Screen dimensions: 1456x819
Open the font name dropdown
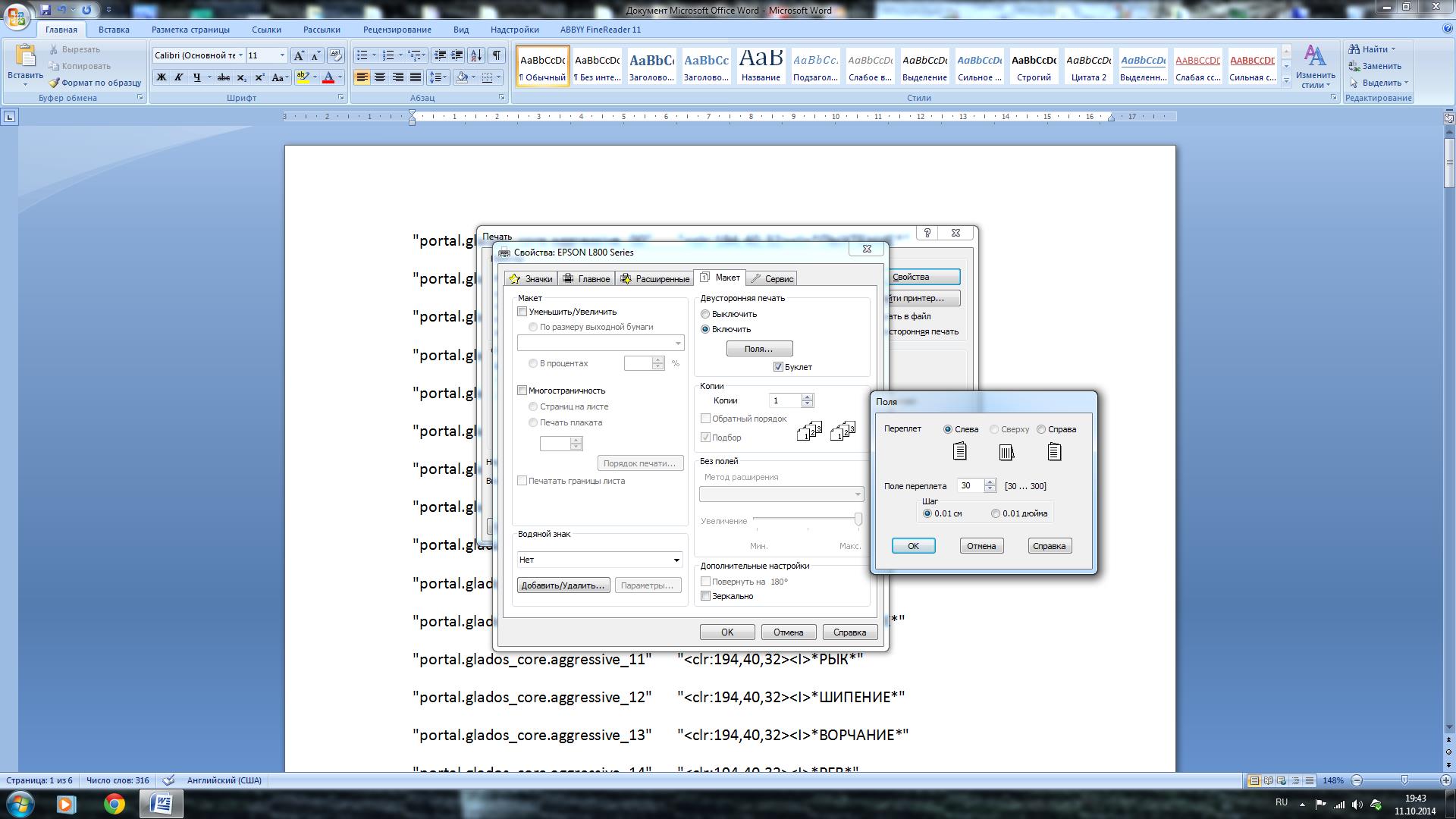241,55
